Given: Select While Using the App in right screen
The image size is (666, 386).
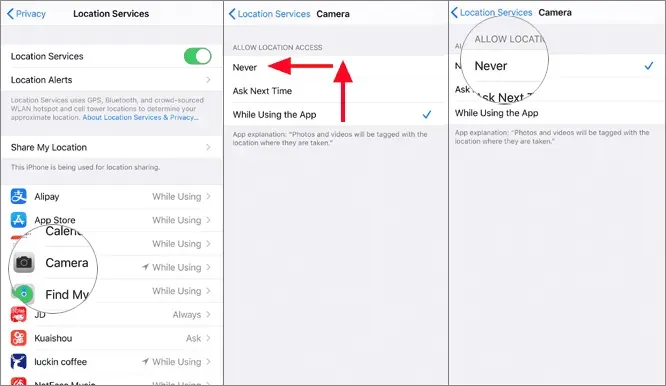Looking at the screenshot, I should [x=557, y=113].
